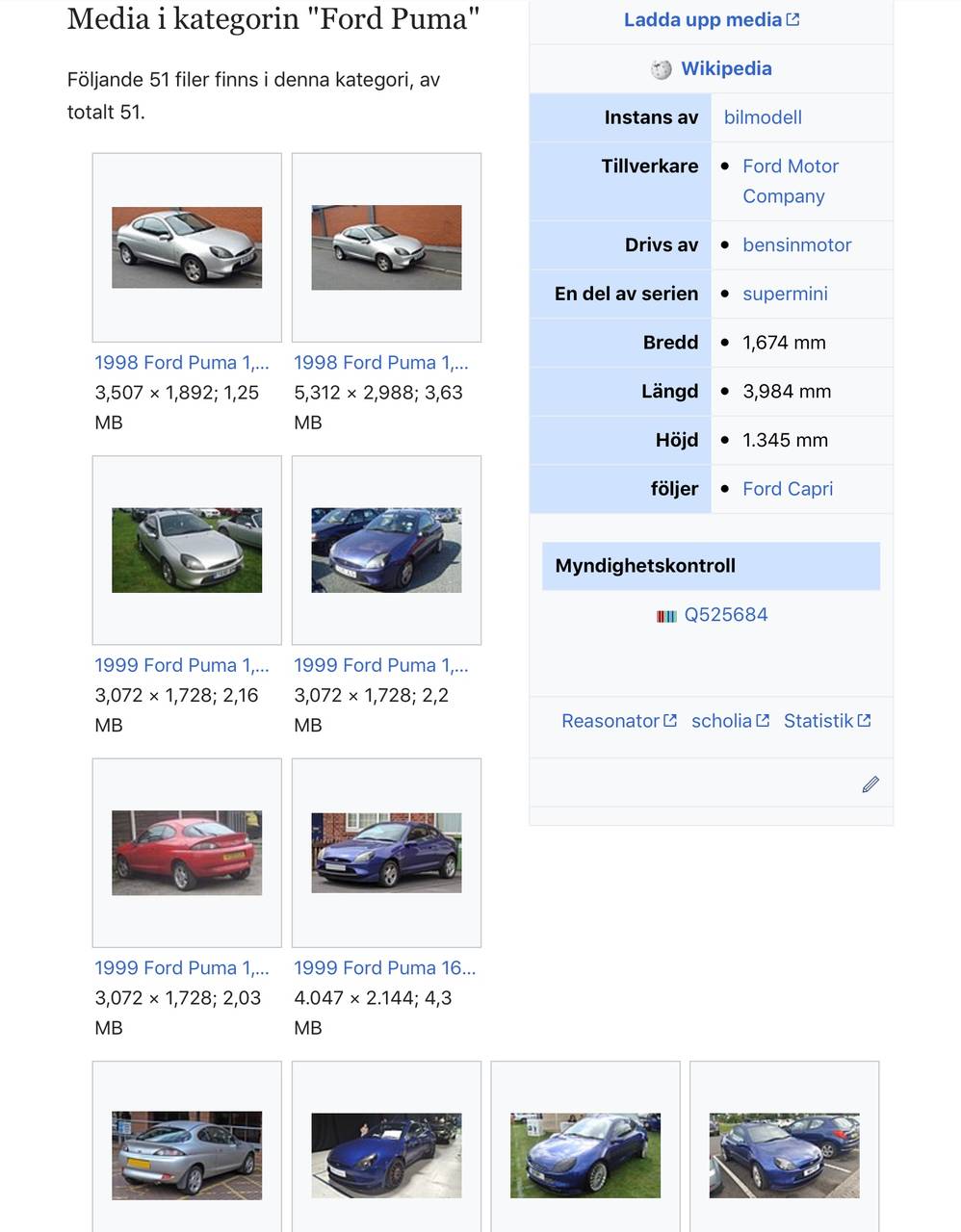Click the följer label
961x1232 pixels.
pos(674,489)
